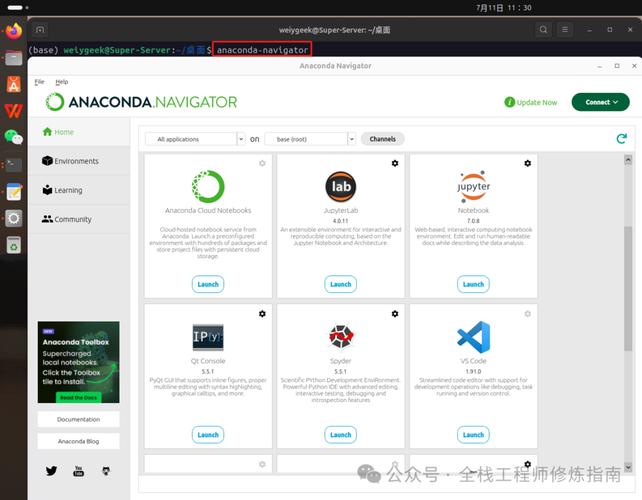The width and height of the screenshot is (642, 500).
Task: Refresh the application list
Action: [622, 139]
